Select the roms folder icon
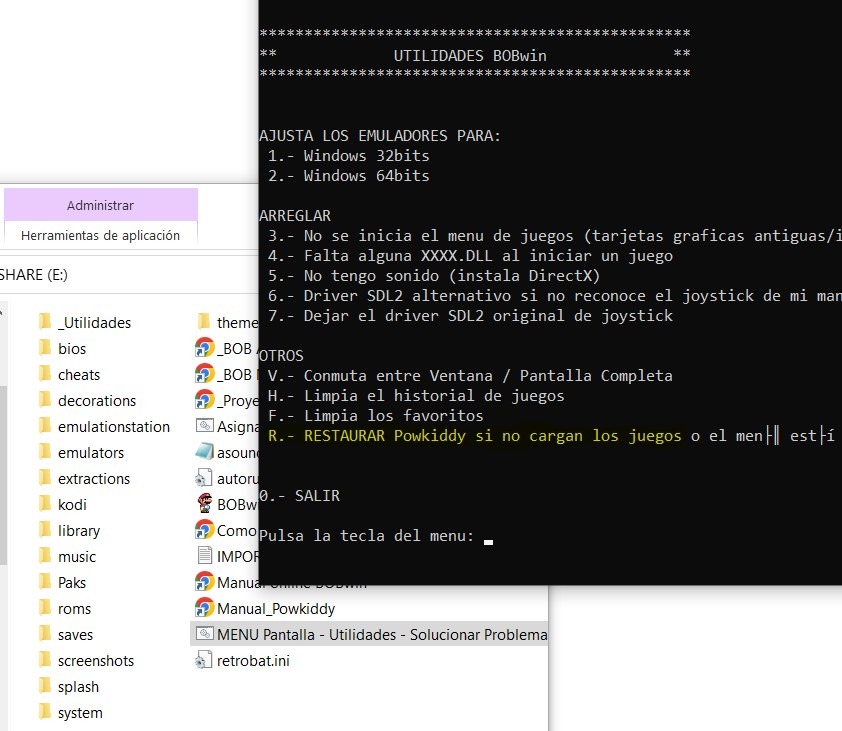The width and height of the screenshot is (842, 731). click(x=45, y=608)
